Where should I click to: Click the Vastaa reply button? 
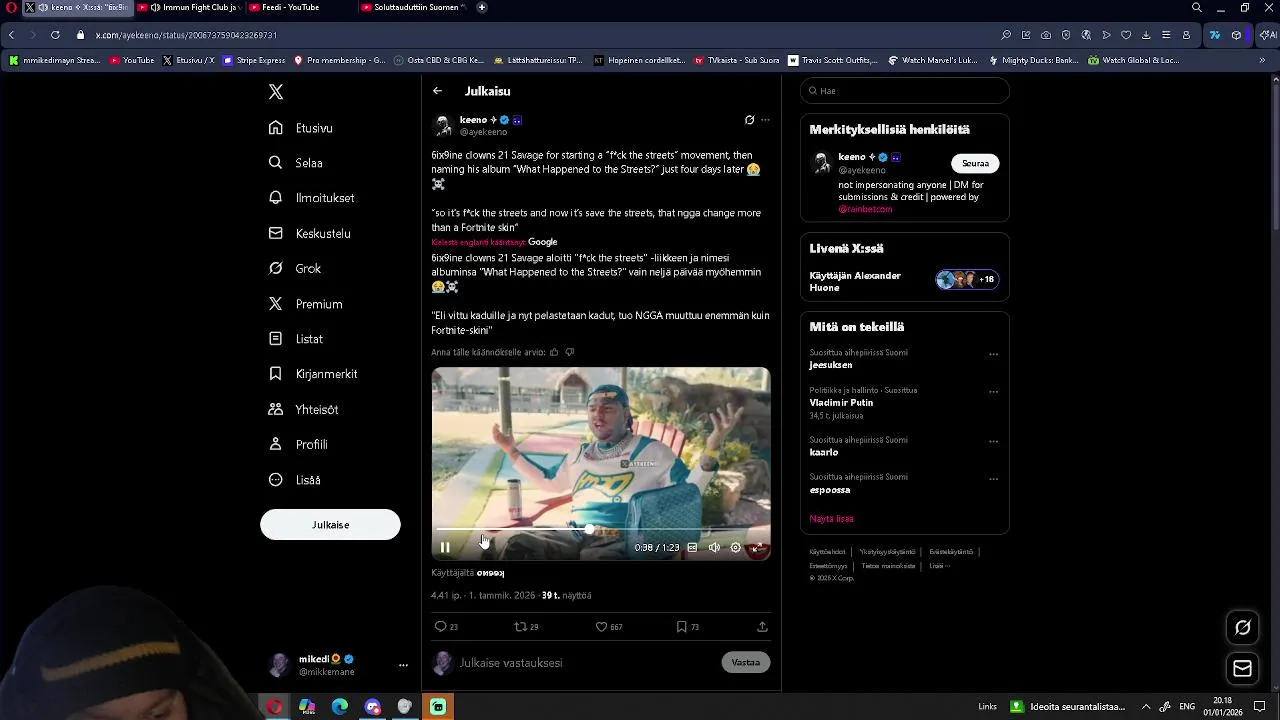(746, 662)
